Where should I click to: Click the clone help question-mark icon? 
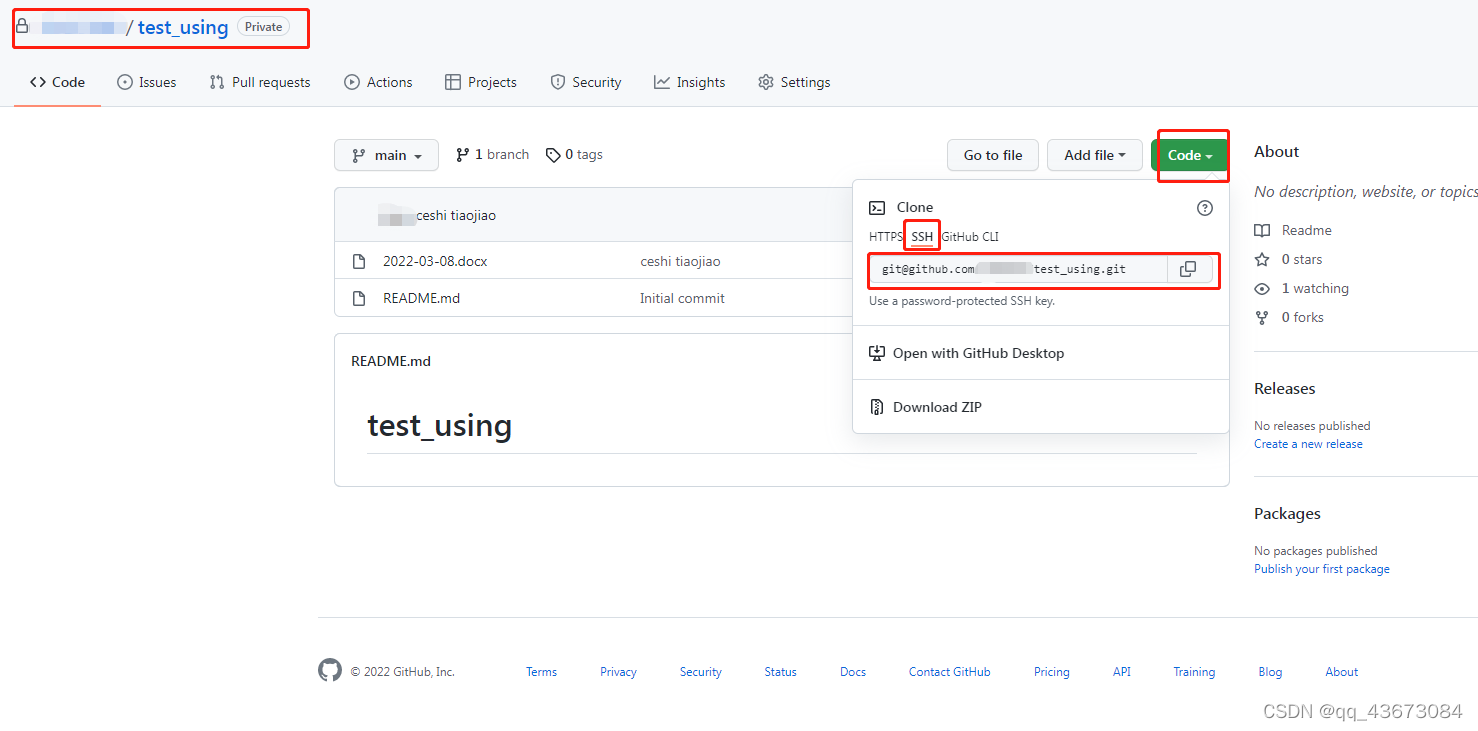(1205, 208)
